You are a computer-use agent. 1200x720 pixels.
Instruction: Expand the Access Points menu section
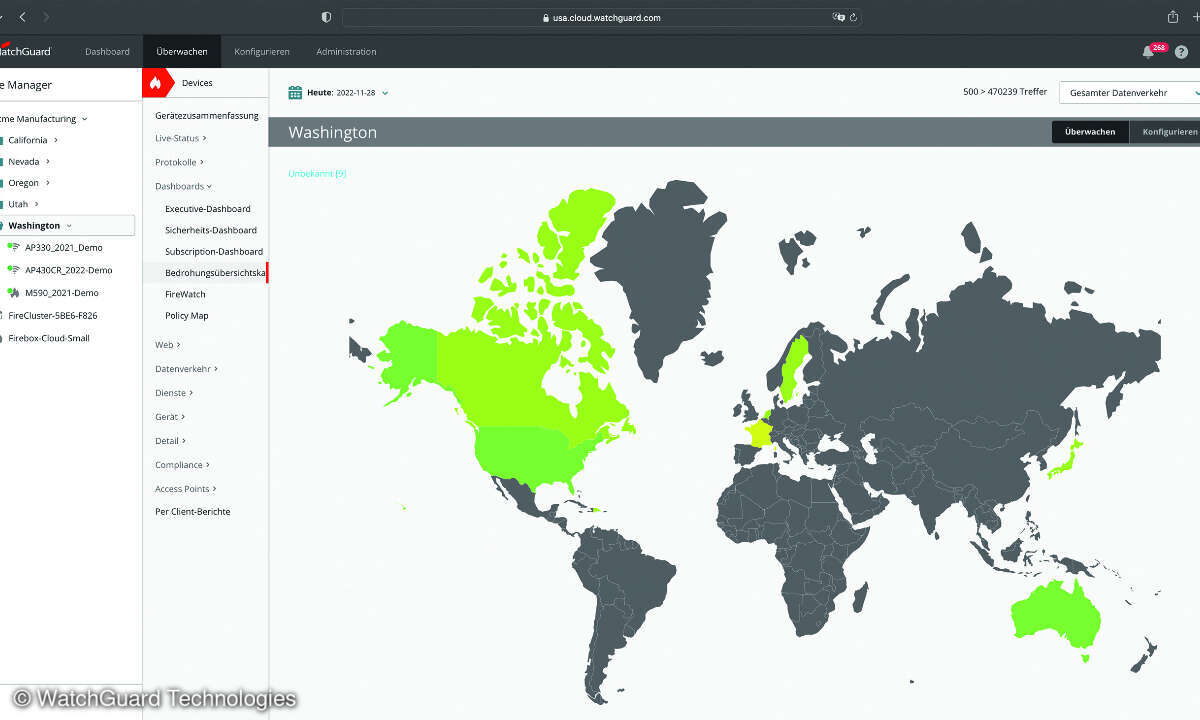(x=186, y=489)
